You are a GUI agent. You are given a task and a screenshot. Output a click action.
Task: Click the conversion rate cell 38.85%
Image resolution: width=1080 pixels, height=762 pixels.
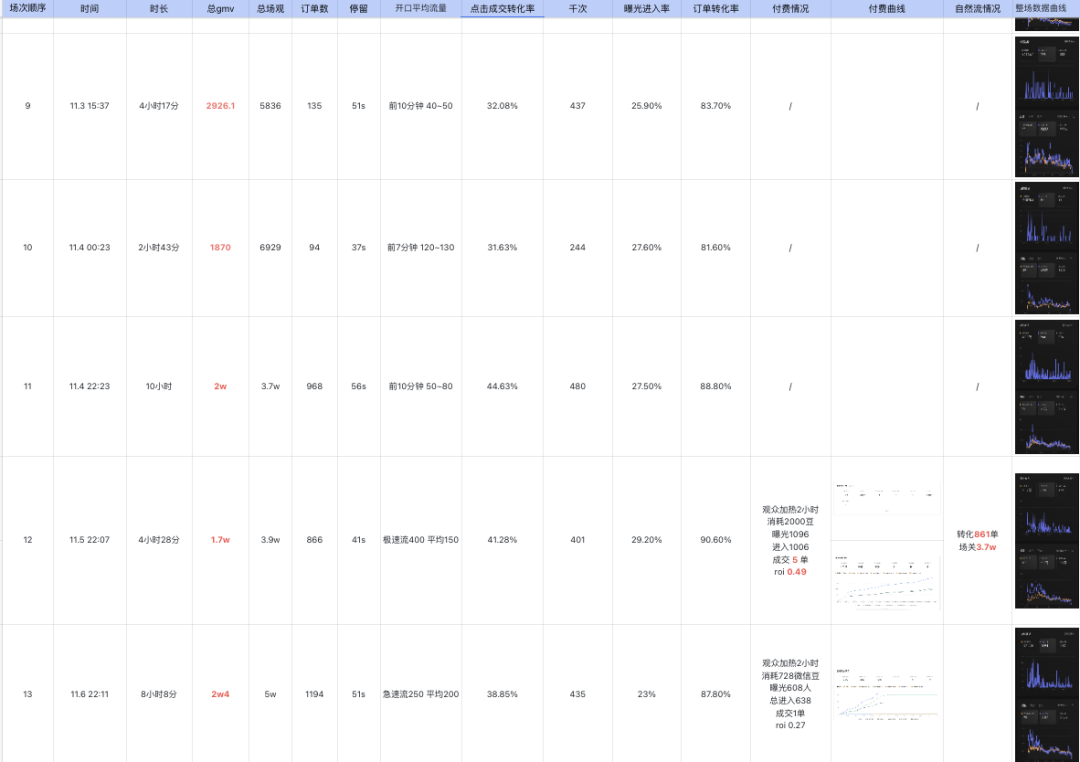point(502,694)
